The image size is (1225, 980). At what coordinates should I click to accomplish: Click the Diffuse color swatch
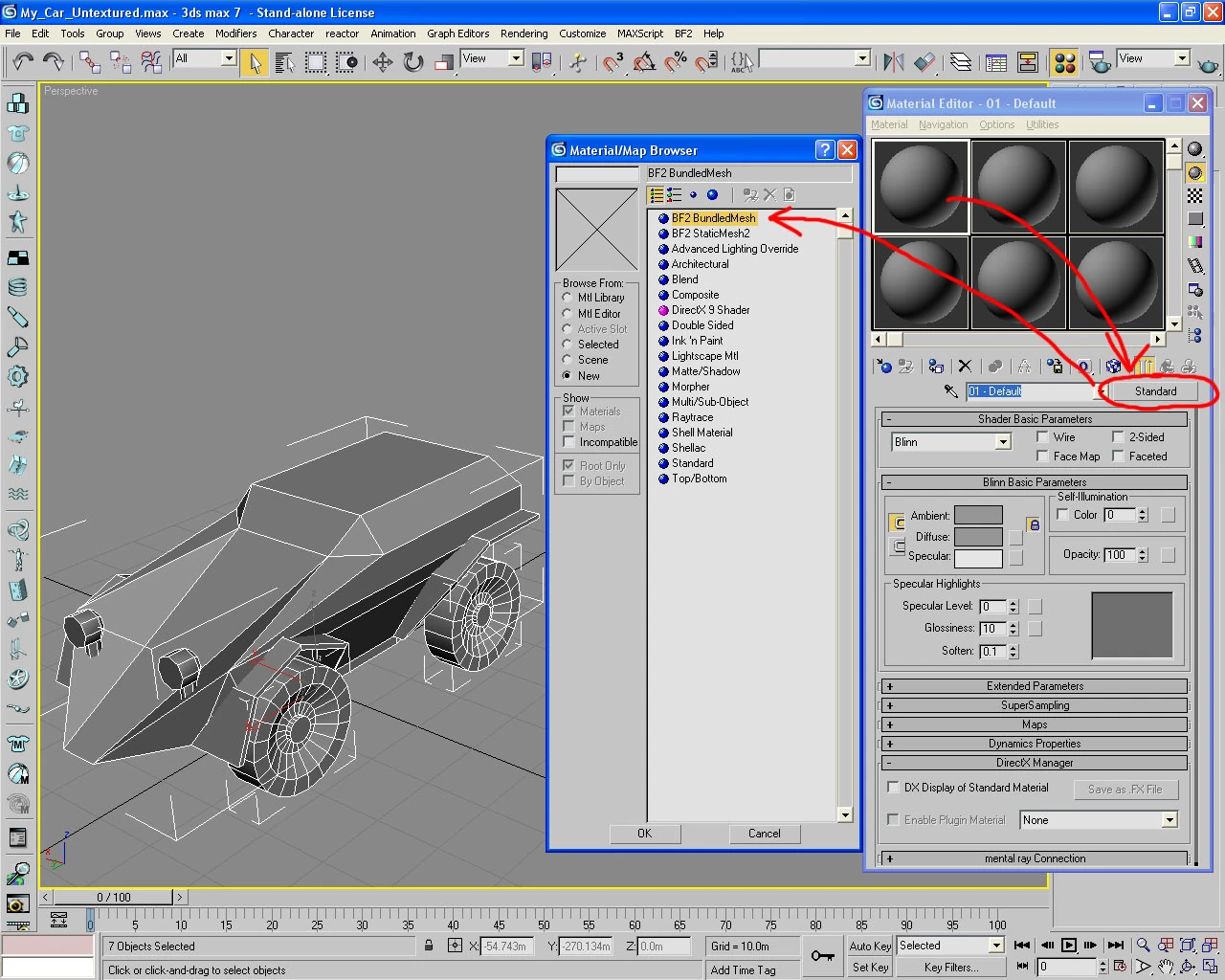978,537
